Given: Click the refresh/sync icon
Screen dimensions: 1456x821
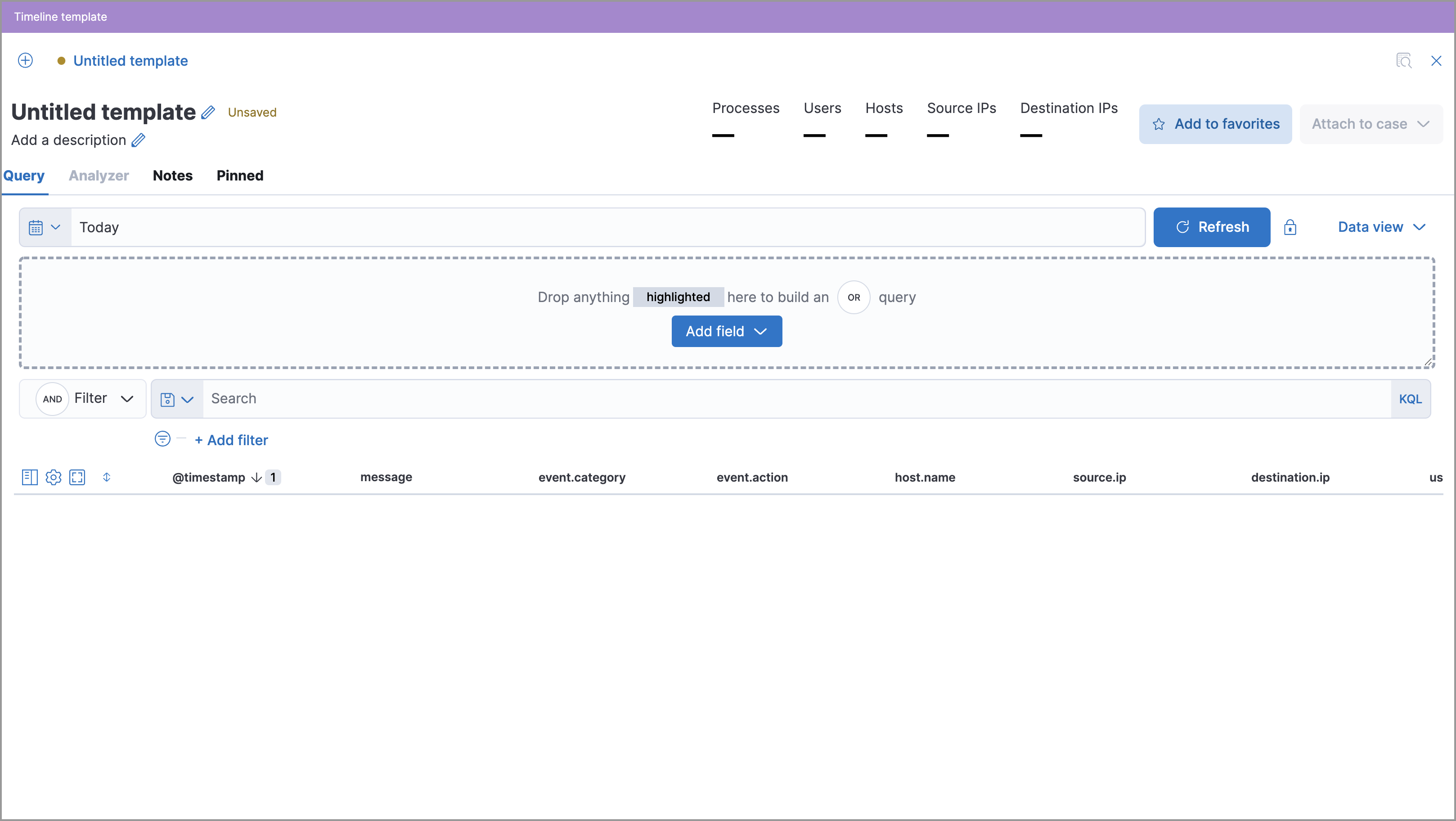Looking at the screenshot, I should [1183, 227].
